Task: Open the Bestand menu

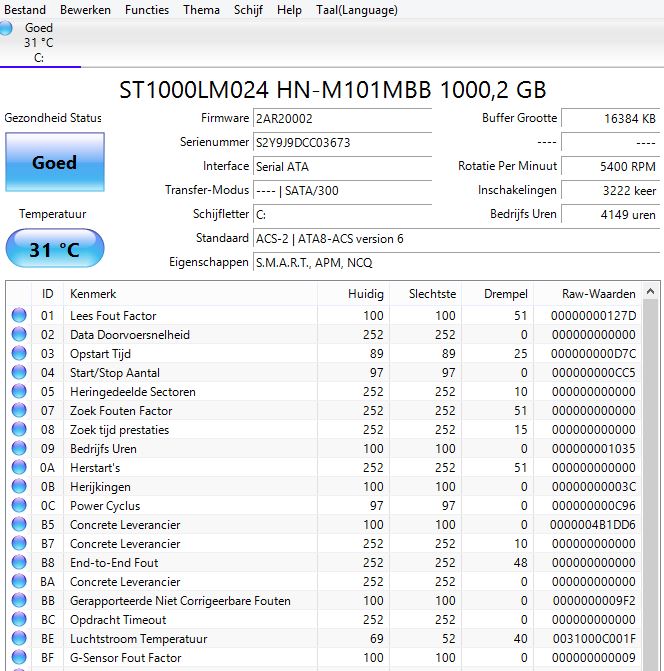Action: point(25,10)
